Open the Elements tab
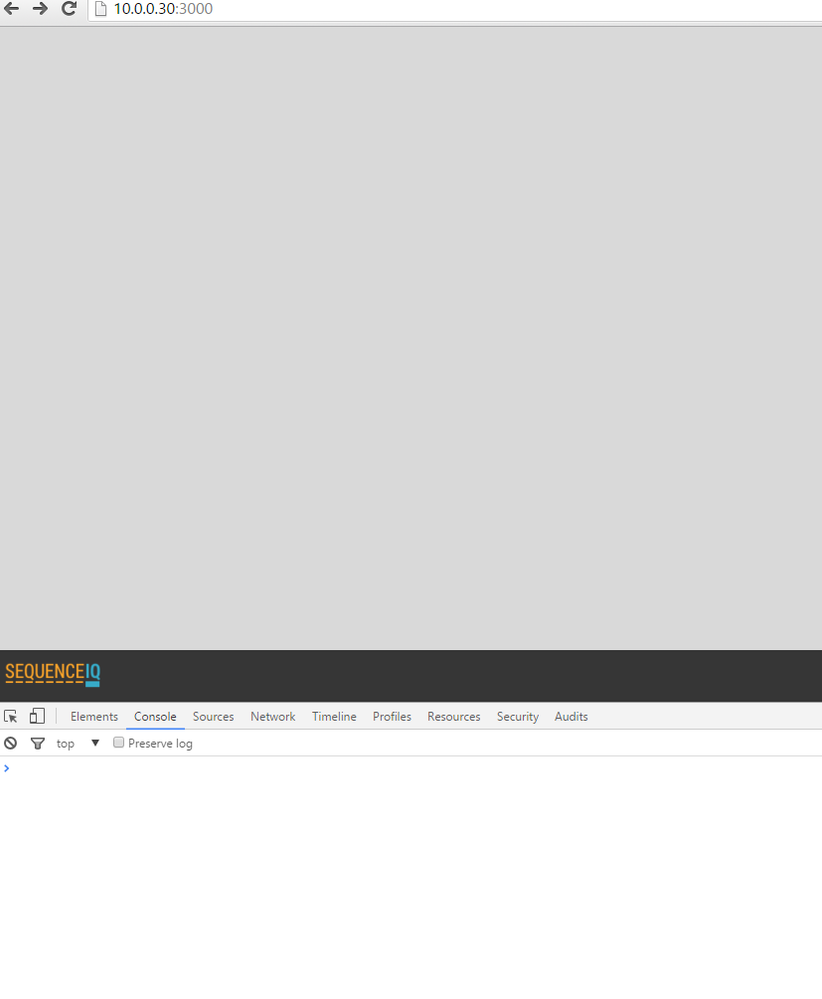This screenshot has height=999, width=822. (x=94, y=716)
